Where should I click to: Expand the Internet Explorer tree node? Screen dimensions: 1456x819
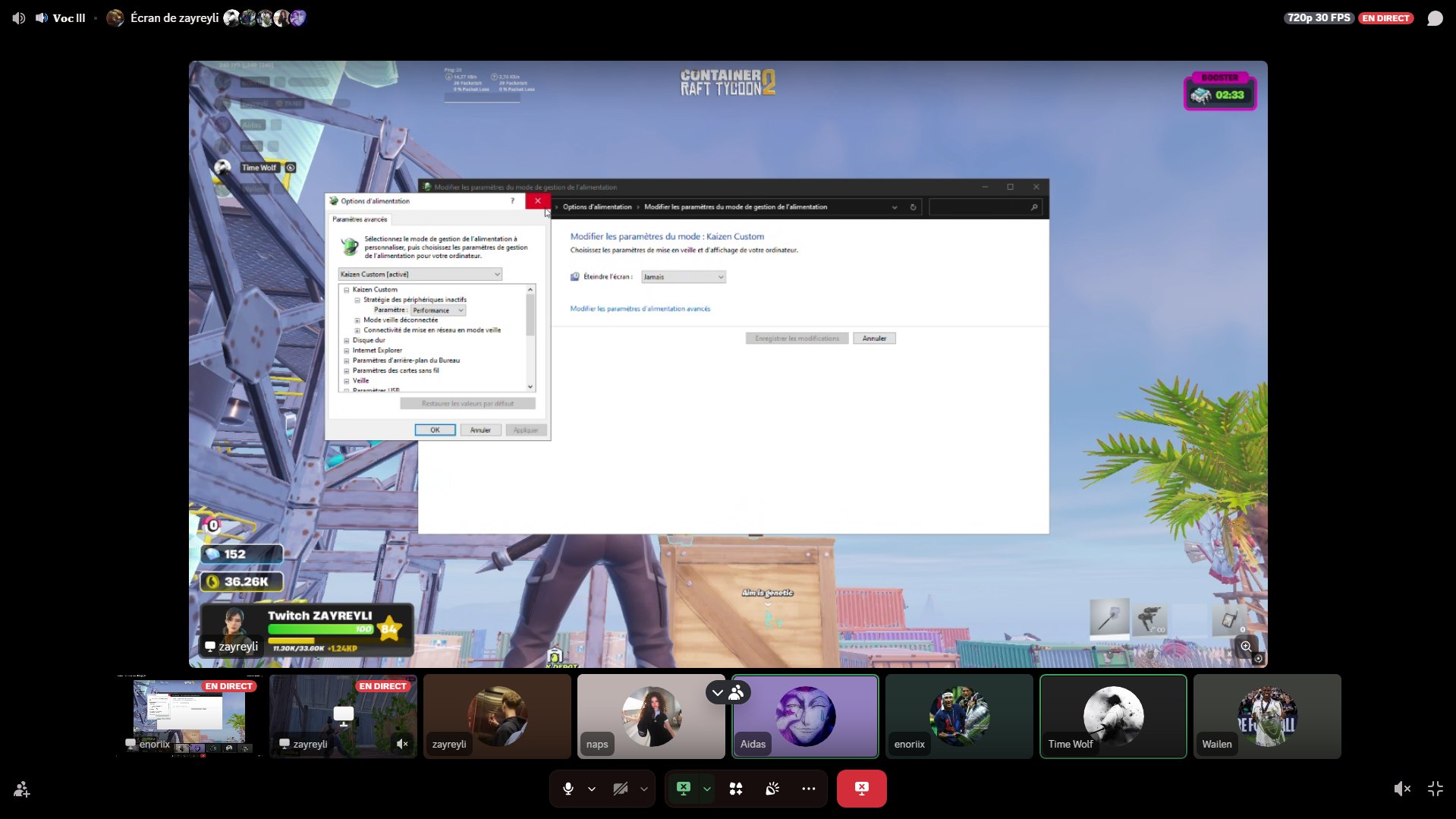(347, 351)
